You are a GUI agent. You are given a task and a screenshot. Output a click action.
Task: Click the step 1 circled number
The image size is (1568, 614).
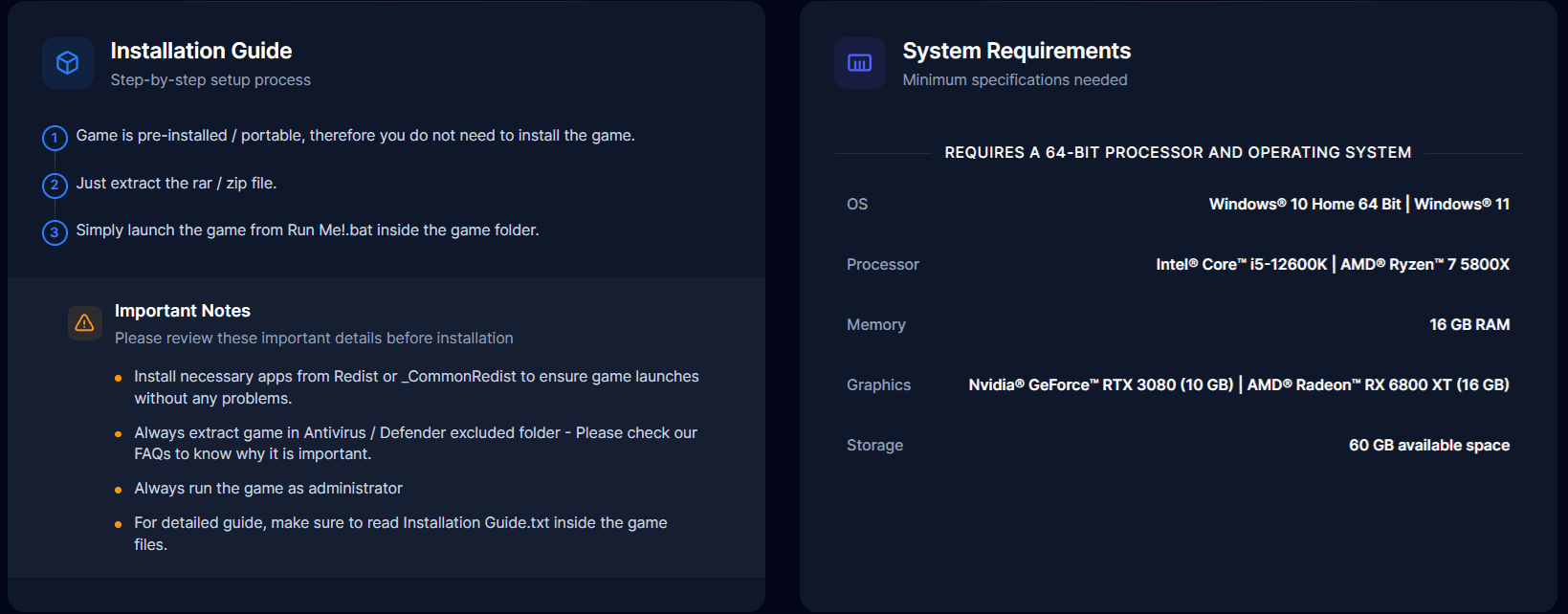click(x=55, y=138)
